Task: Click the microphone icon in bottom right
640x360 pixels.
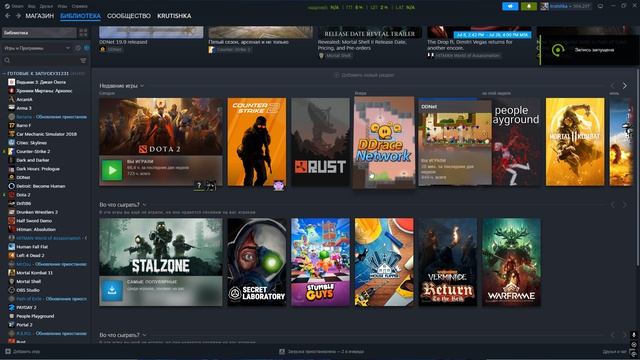Action: pos(634,334)
